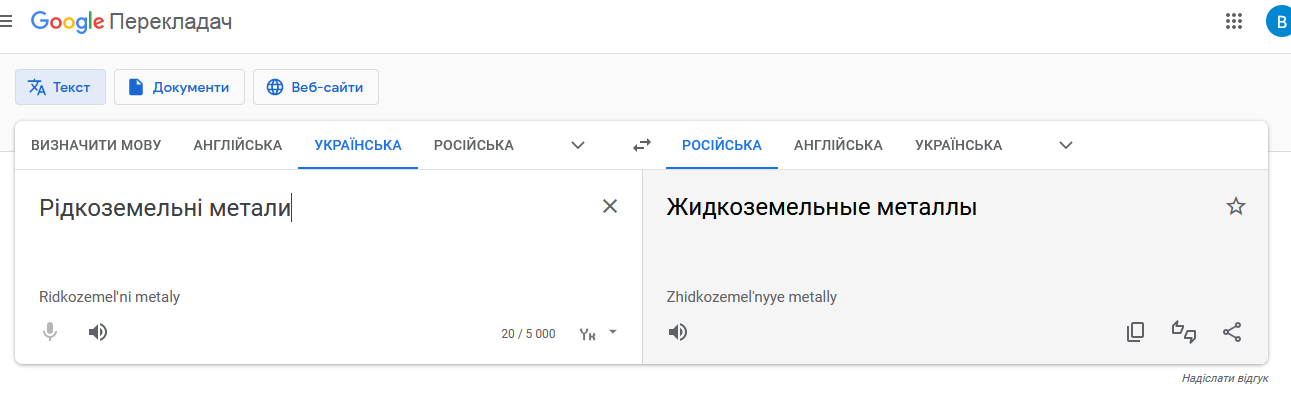This screenshot has width=1291, height=398.
Task: Expand more source languages chevron
Action: click(578, 145)
